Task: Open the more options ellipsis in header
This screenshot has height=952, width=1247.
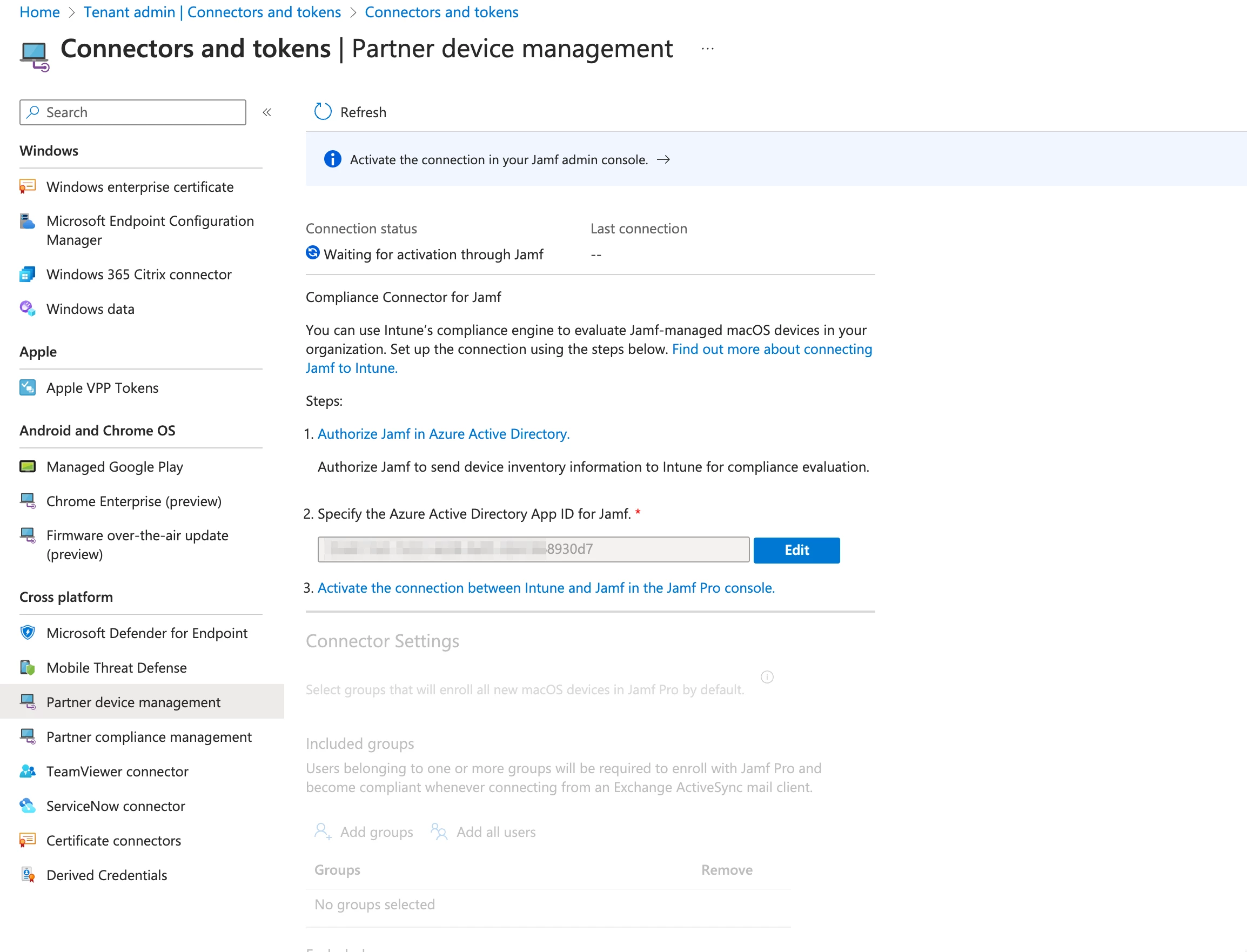Action: 708,49
